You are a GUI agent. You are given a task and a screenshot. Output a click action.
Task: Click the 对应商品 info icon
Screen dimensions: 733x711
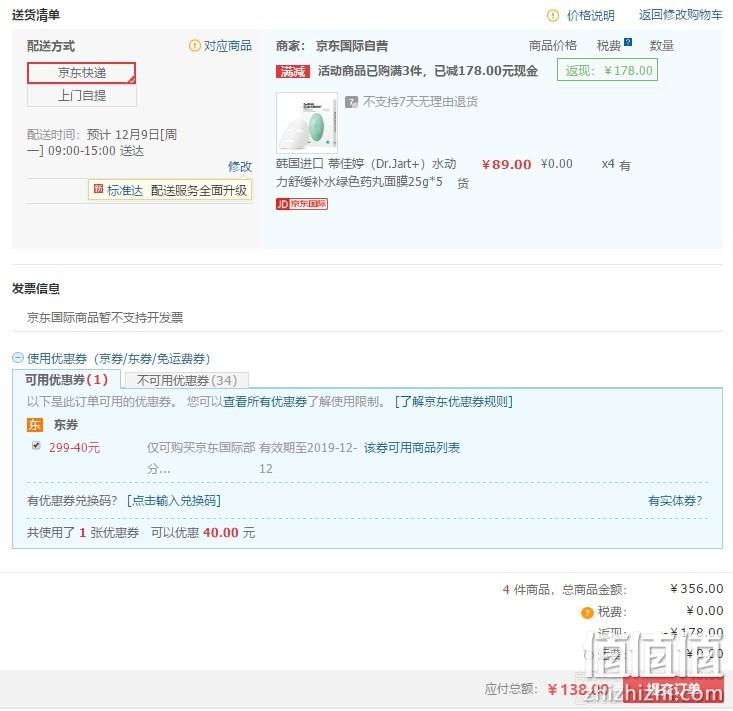pos(194,46)
